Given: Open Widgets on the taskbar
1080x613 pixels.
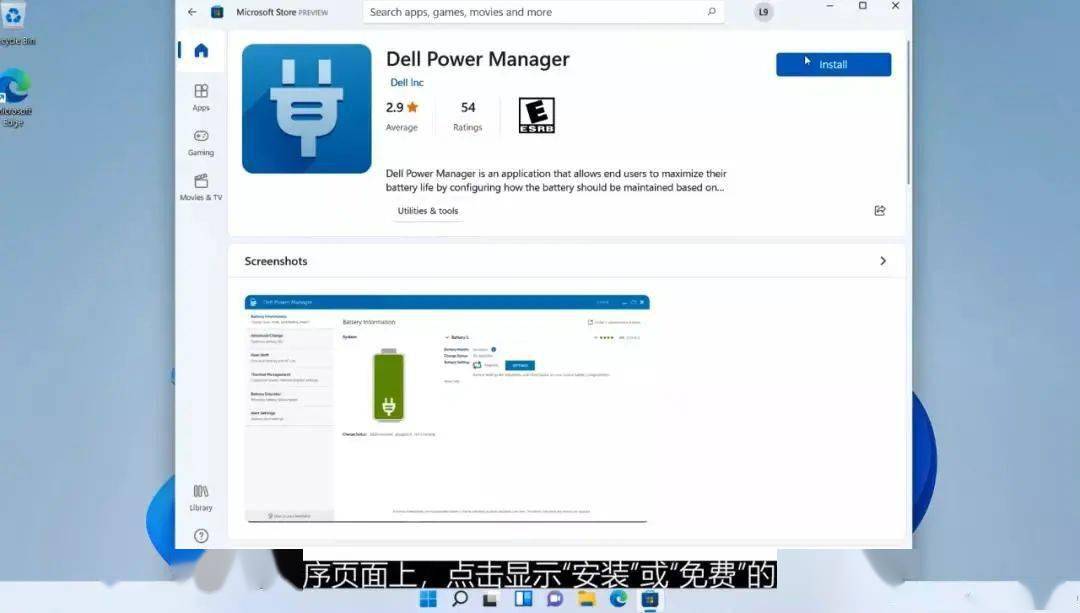Looking at the screenshot, I should pos(523,599).
